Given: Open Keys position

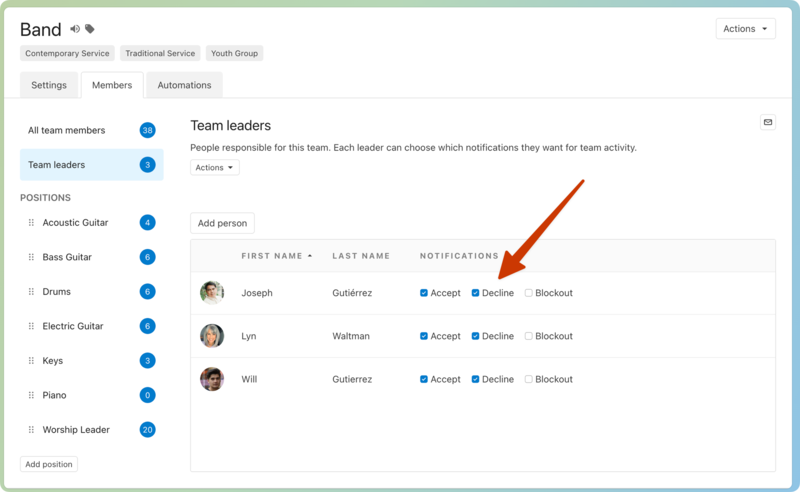Looking at the screenshot, I should [53, 360].
